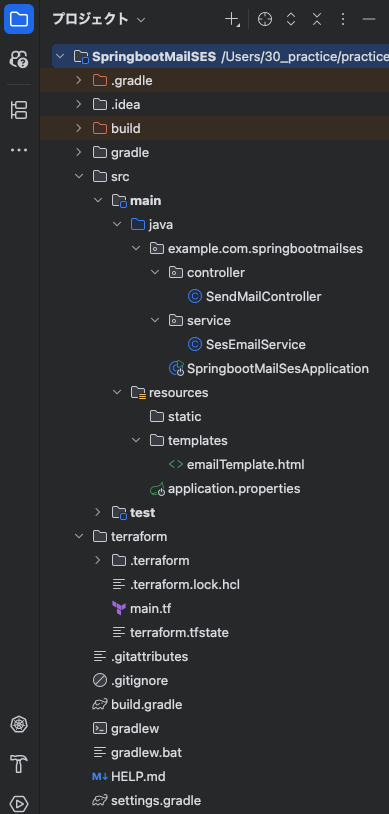Viewport: 389px width, 814px height.
Task: Collapse the resources folder chevron
Action: click(117, 392)
